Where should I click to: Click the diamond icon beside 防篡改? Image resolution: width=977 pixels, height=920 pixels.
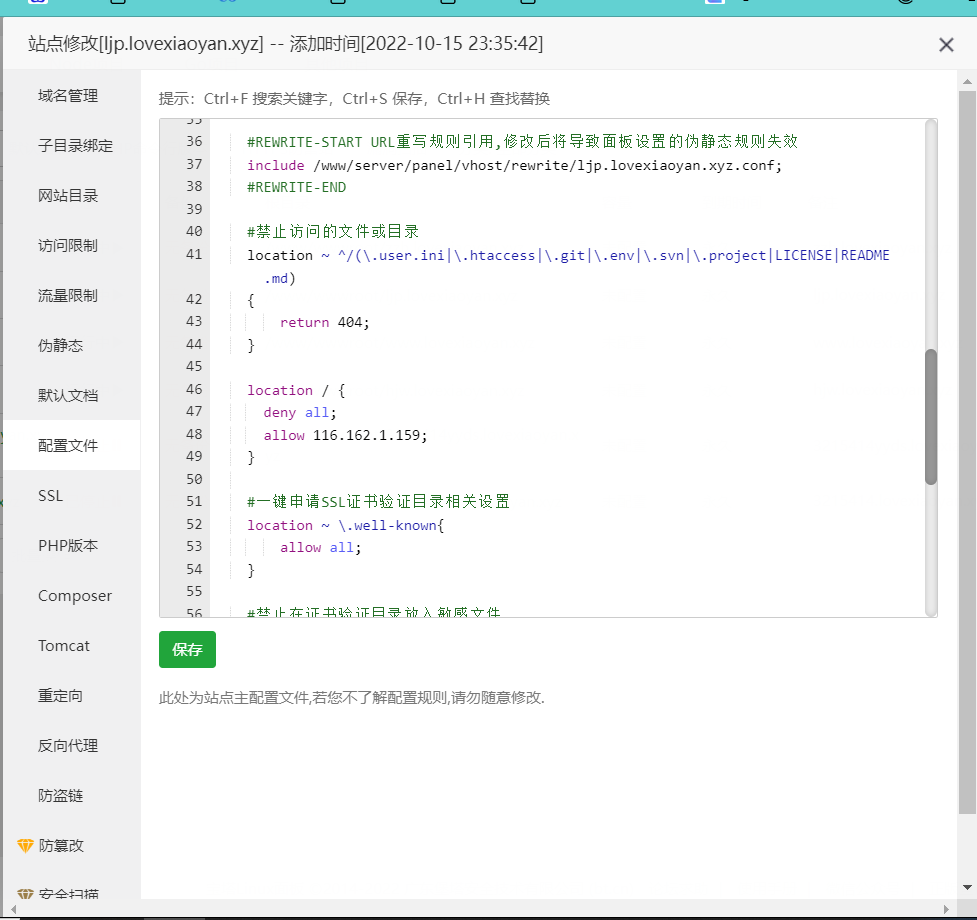26,846
